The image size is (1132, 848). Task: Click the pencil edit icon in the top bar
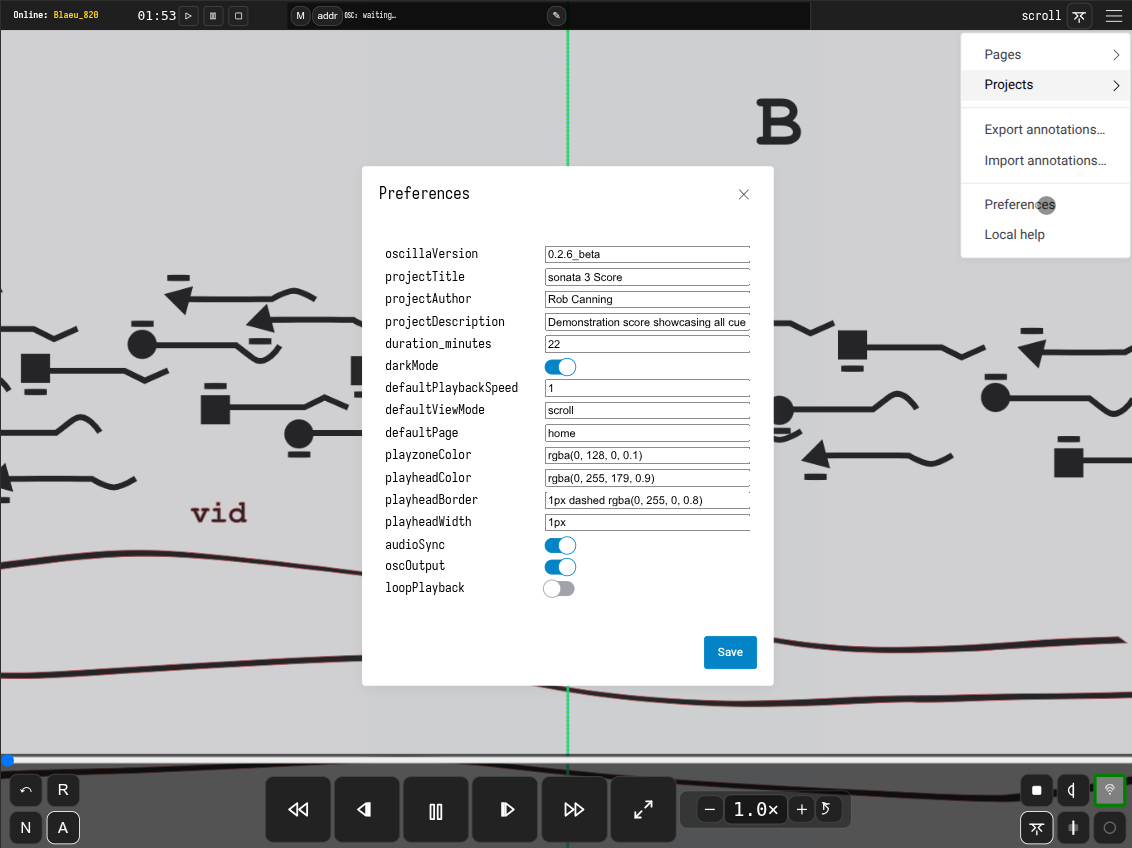[557, 16]
